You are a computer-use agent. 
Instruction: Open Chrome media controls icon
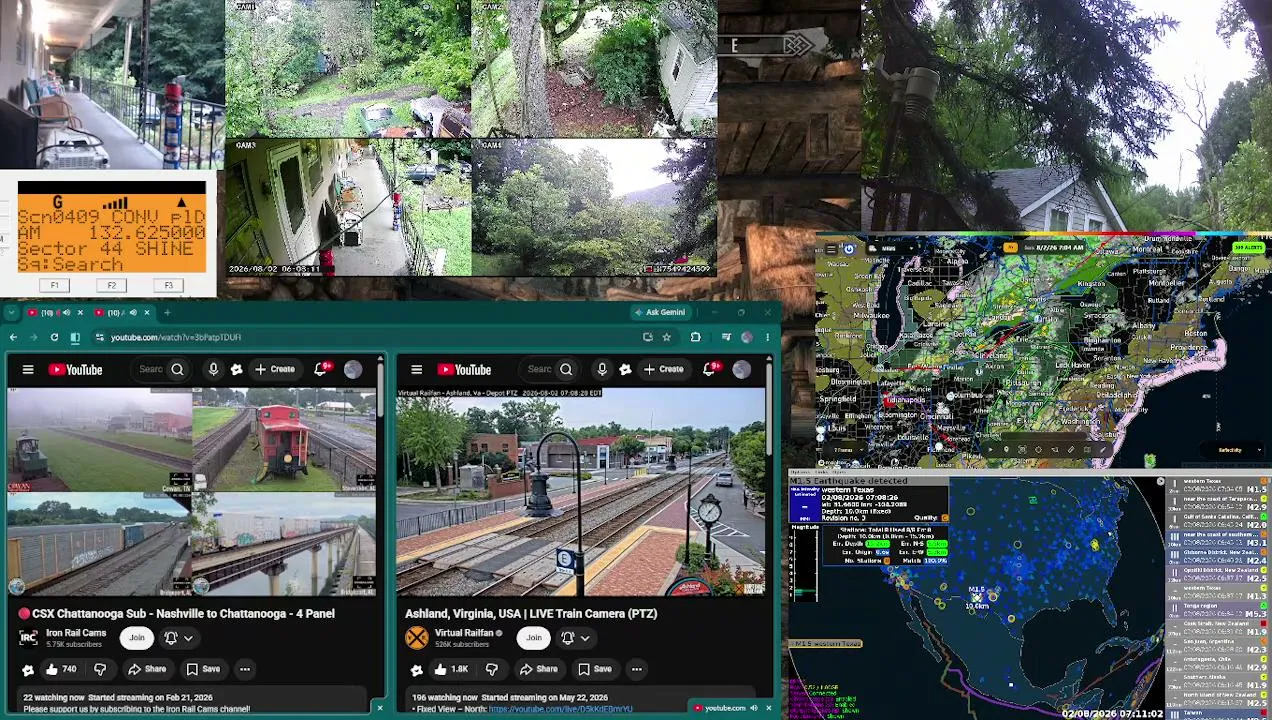click(x=726, y=337)
